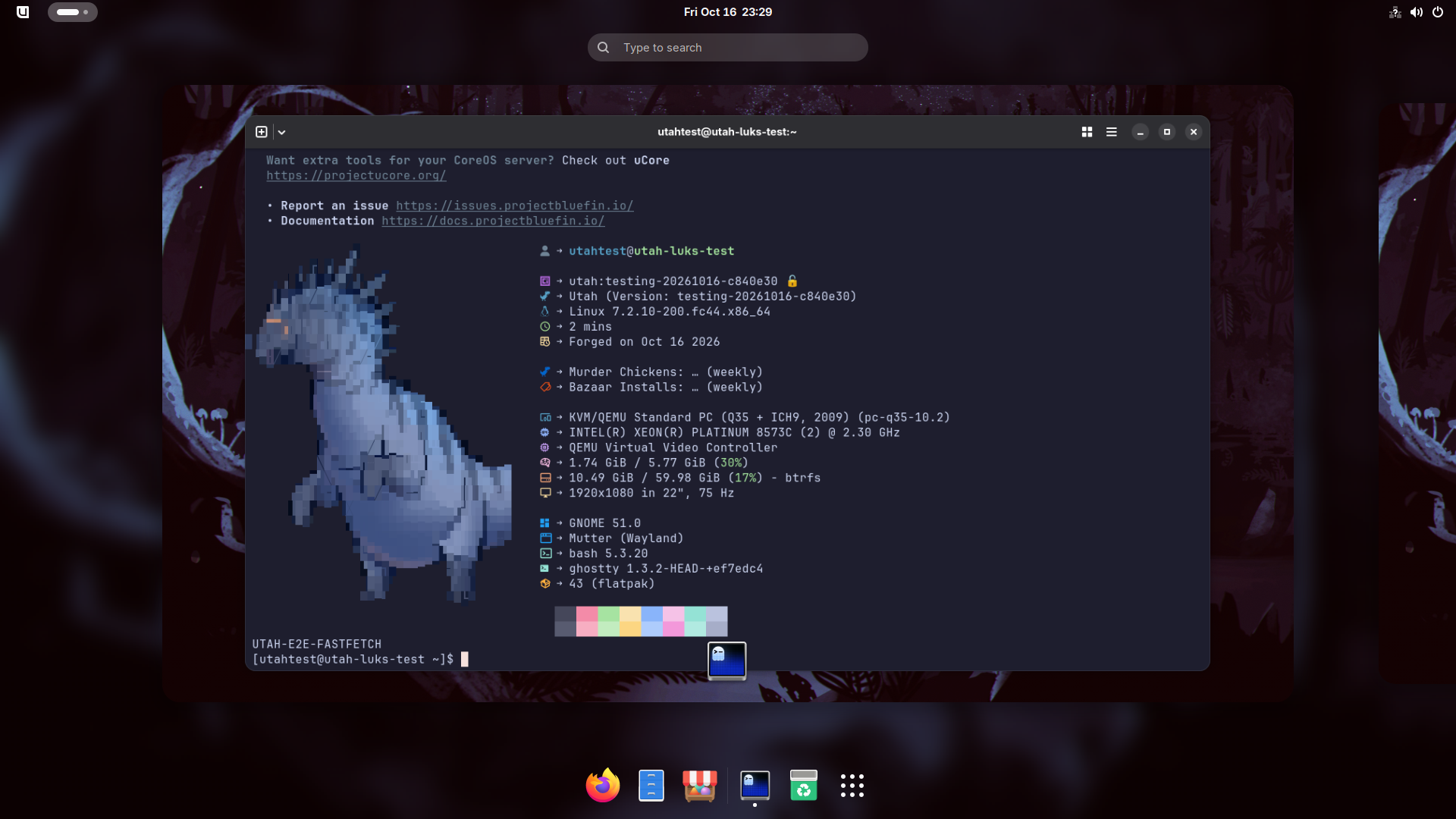The image size is (1456, 819).
Task: Click the utahtest@utah-luks-test:~ window title
Action: 727,132
